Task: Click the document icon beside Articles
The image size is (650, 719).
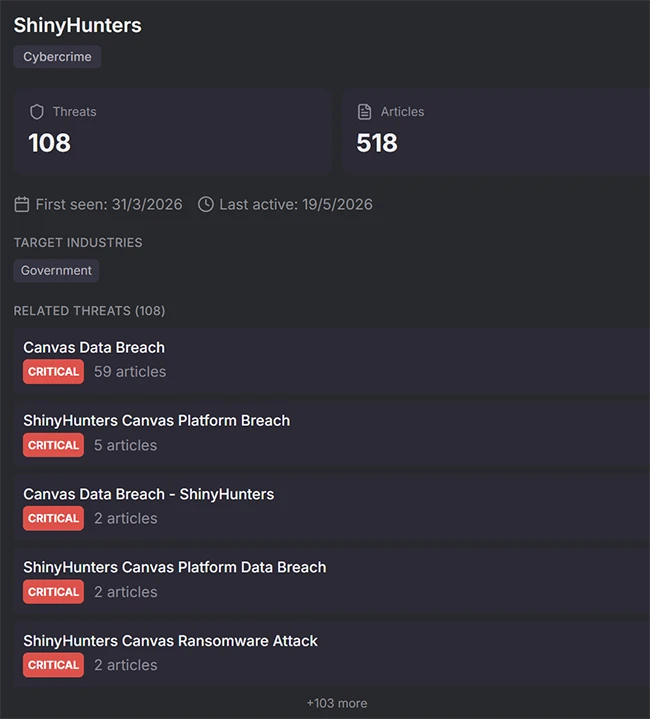Action: click(x=364, y=112)
